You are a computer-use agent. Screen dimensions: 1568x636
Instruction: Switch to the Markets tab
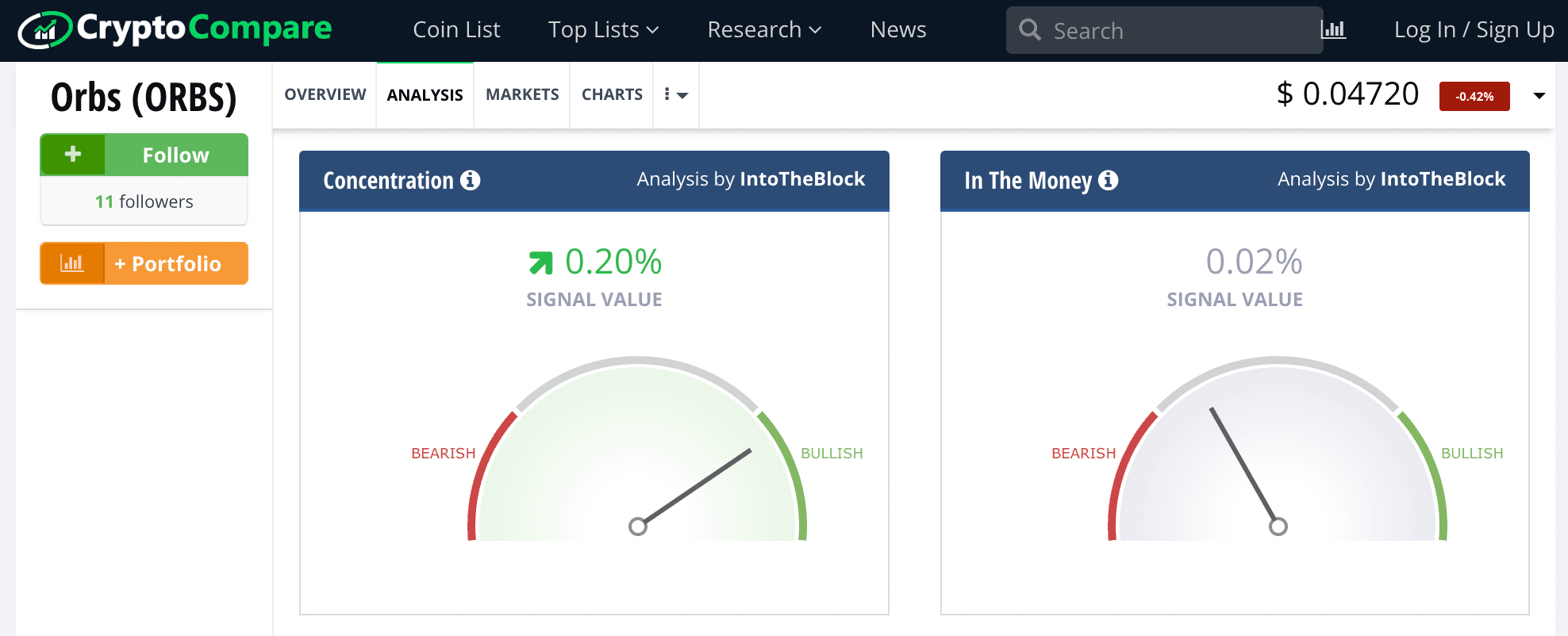[522, 94]
